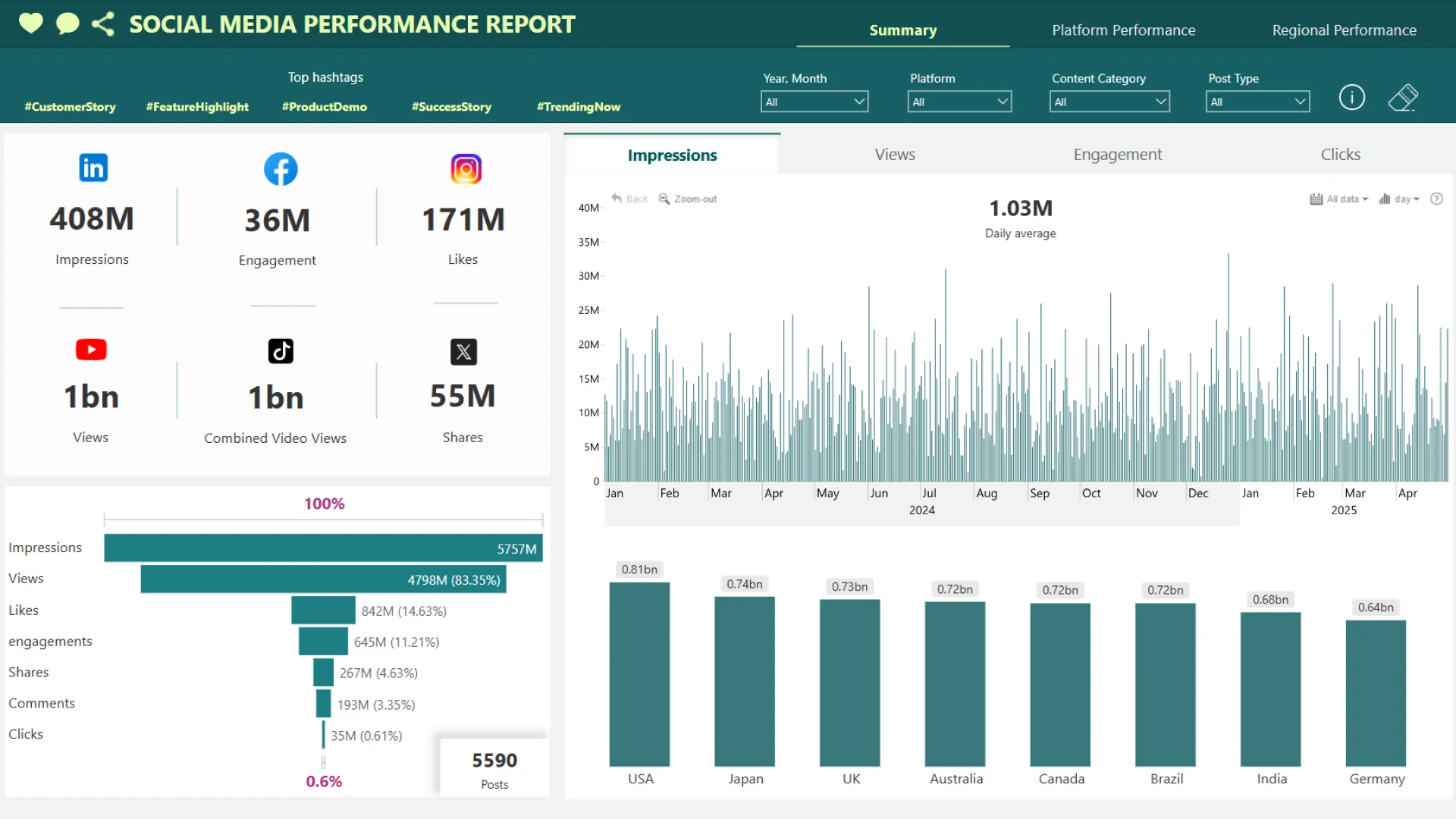Click the 1.03M Daily average value
This screenshot has width=1456, height=819.
click(1021, 208)
